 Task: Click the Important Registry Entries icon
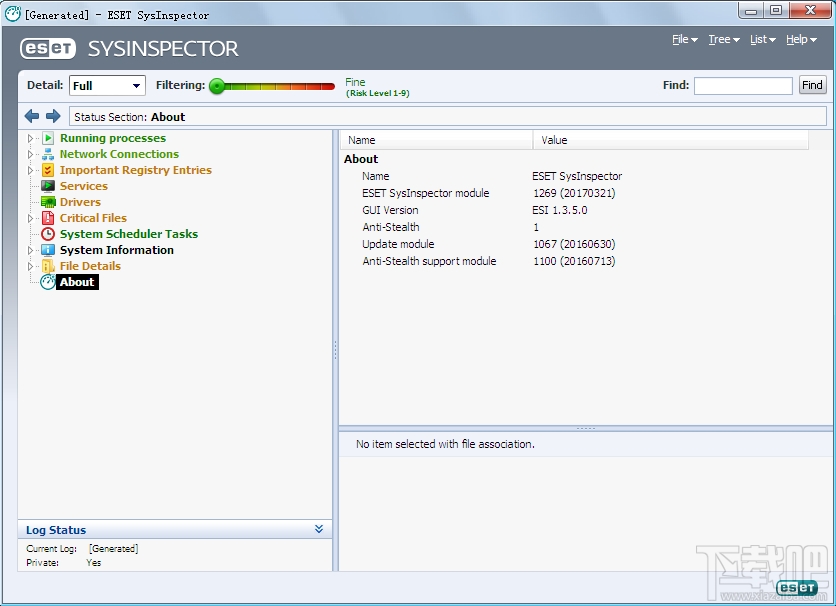(x=48, y=169)
